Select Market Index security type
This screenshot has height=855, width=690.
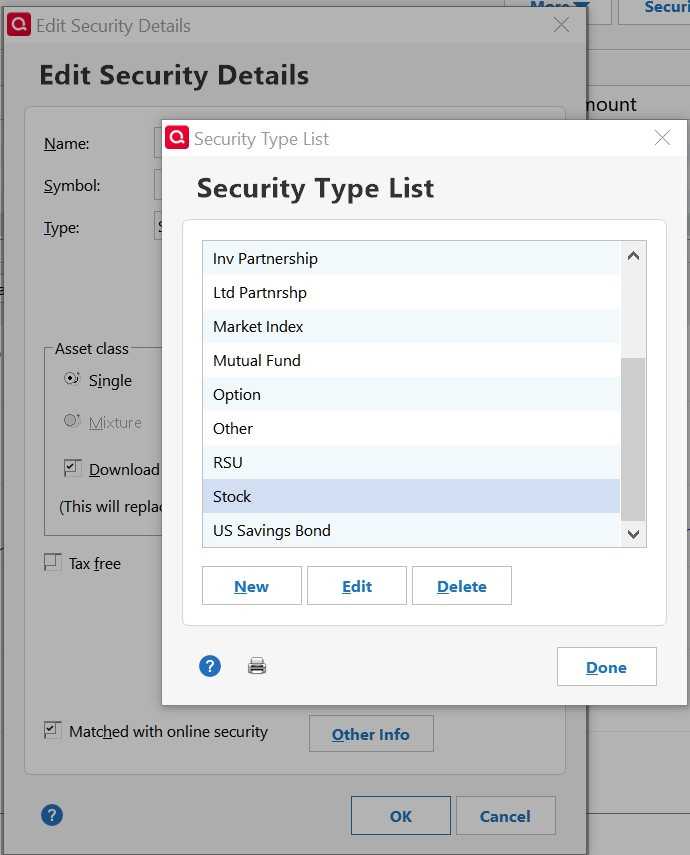tap(258, 326)
